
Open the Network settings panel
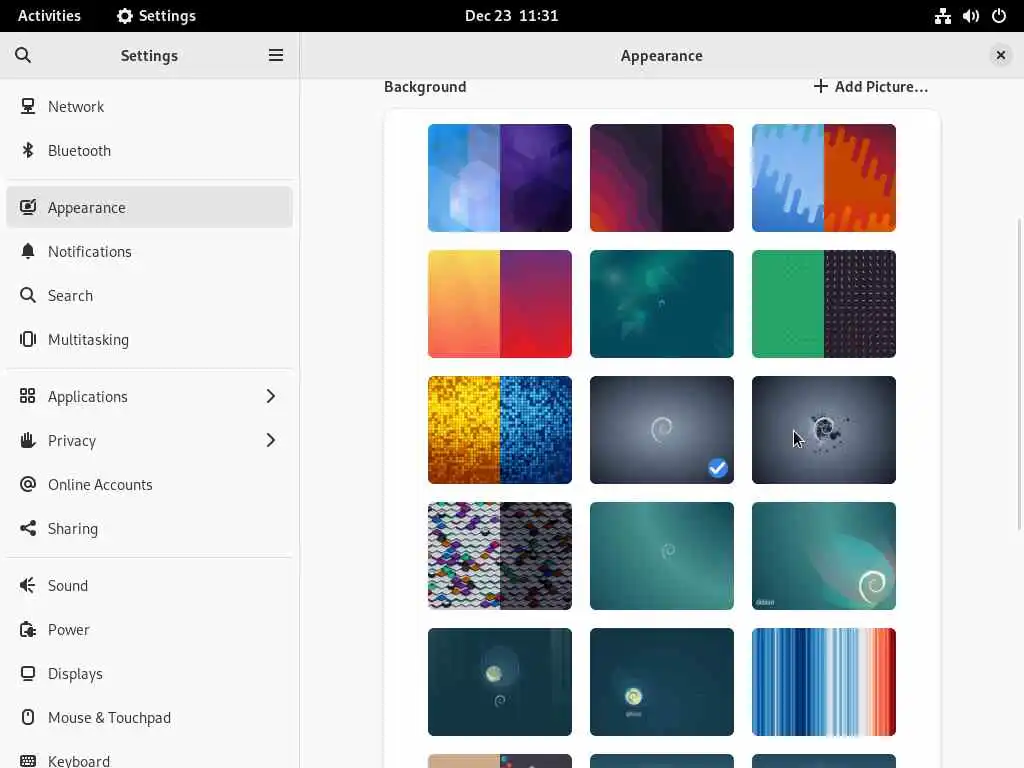pyautogui.click(x=150, y=106)
